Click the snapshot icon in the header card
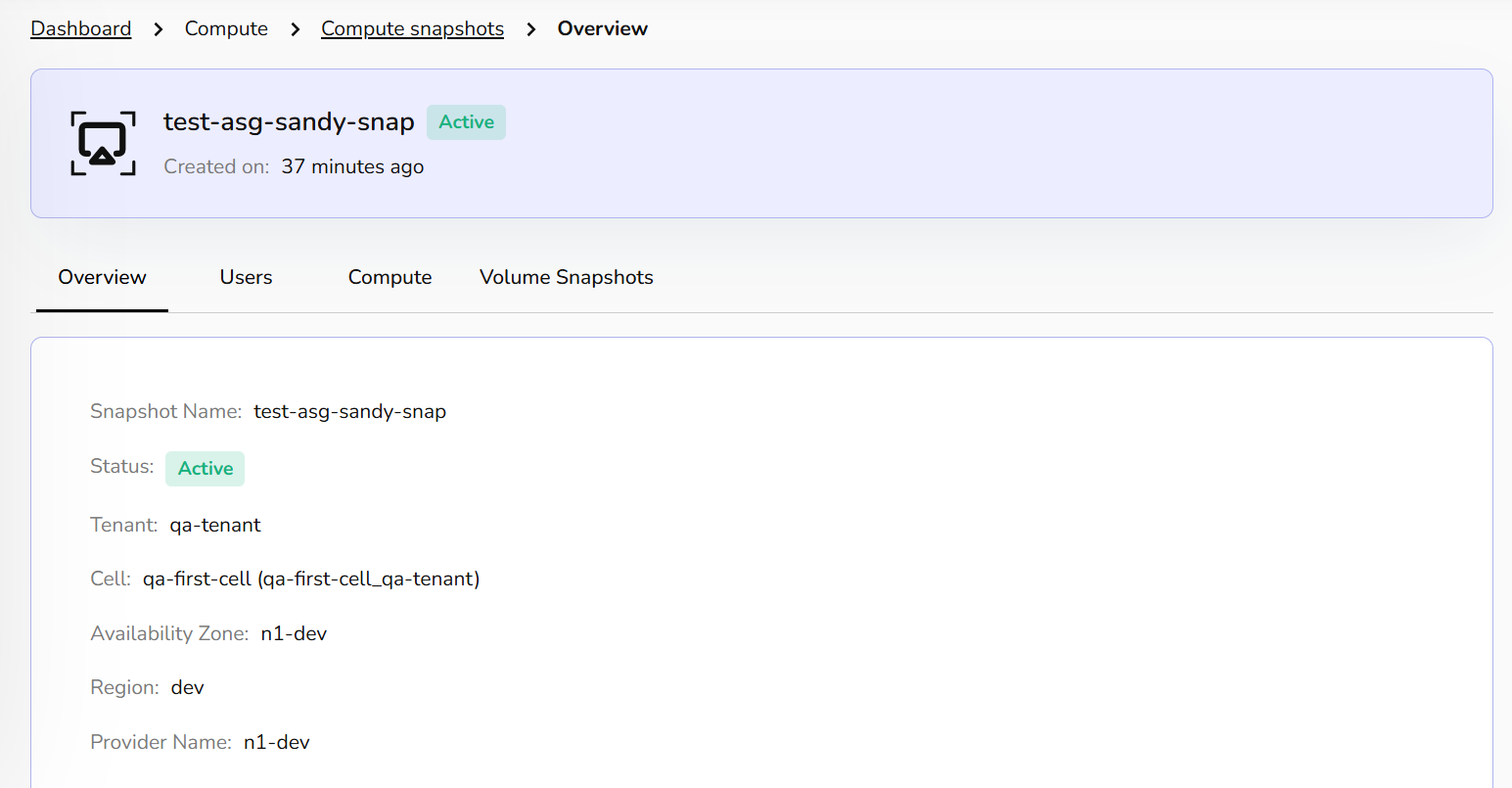This screenshot has height=788, width=1512. coord(103,143)
